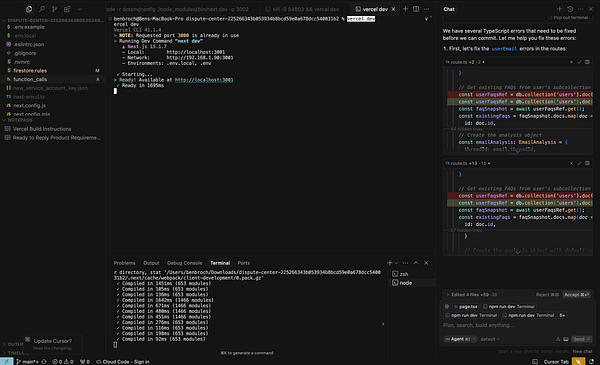Maximize the bottom panel with caret
Image resolution: width=600 pixels, height=365 pixels.
pyautogui.click(x=416, y=263)
